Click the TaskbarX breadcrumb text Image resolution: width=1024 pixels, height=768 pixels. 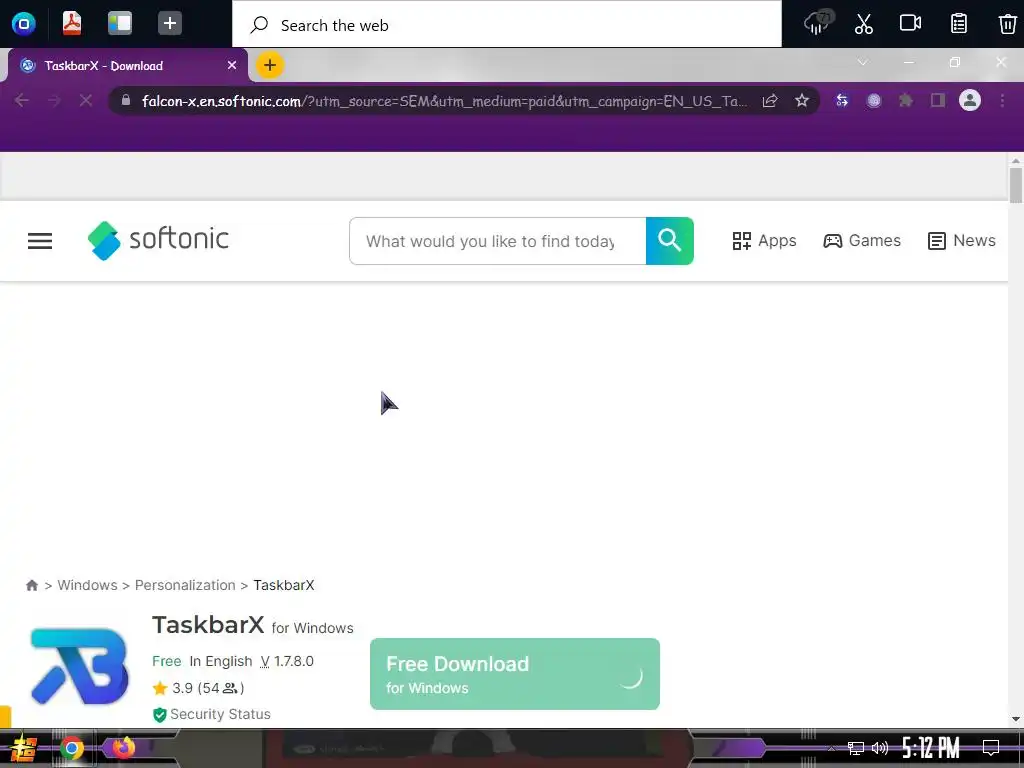(x=283, y=585)
